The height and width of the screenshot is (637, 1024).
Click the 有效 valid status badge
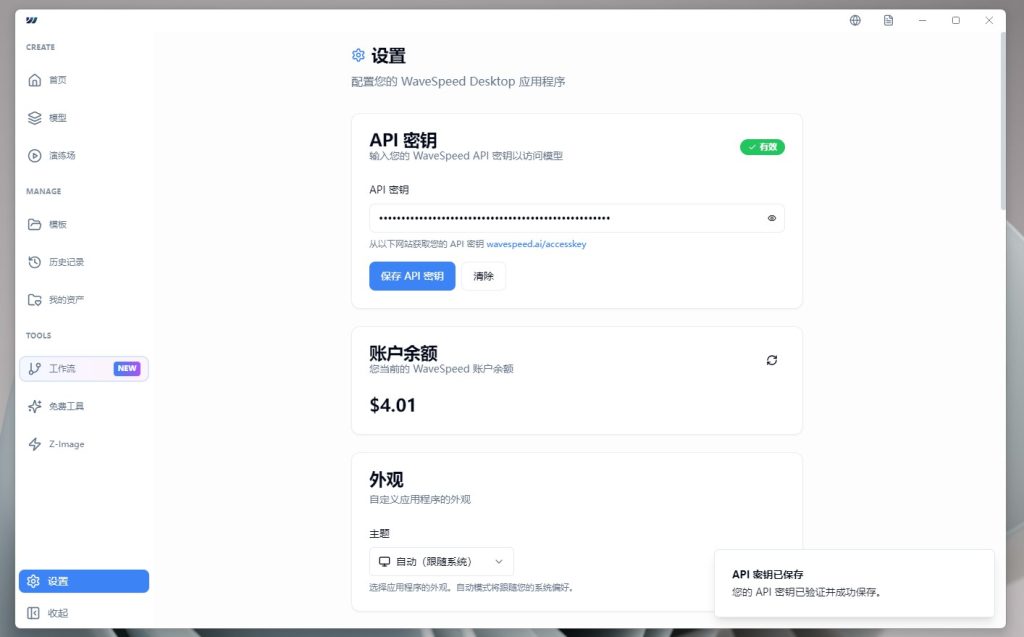pos(762,147)
